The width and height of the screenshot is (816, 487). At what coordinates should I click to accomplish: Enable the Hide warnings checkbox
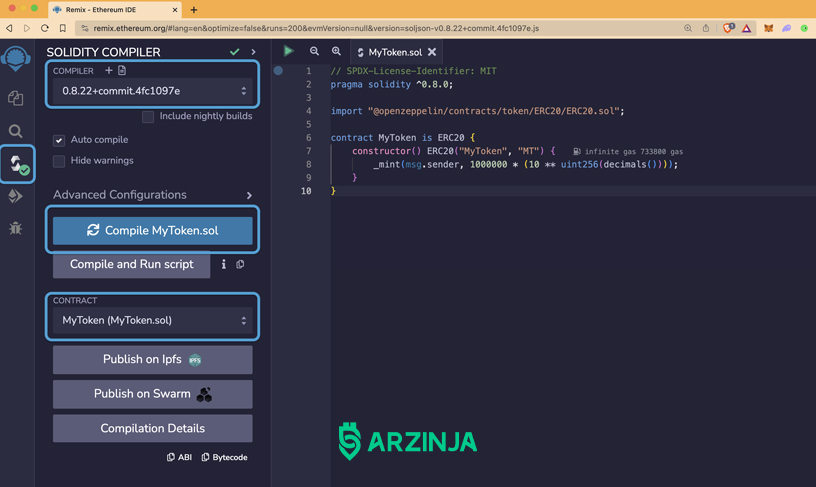59,161
